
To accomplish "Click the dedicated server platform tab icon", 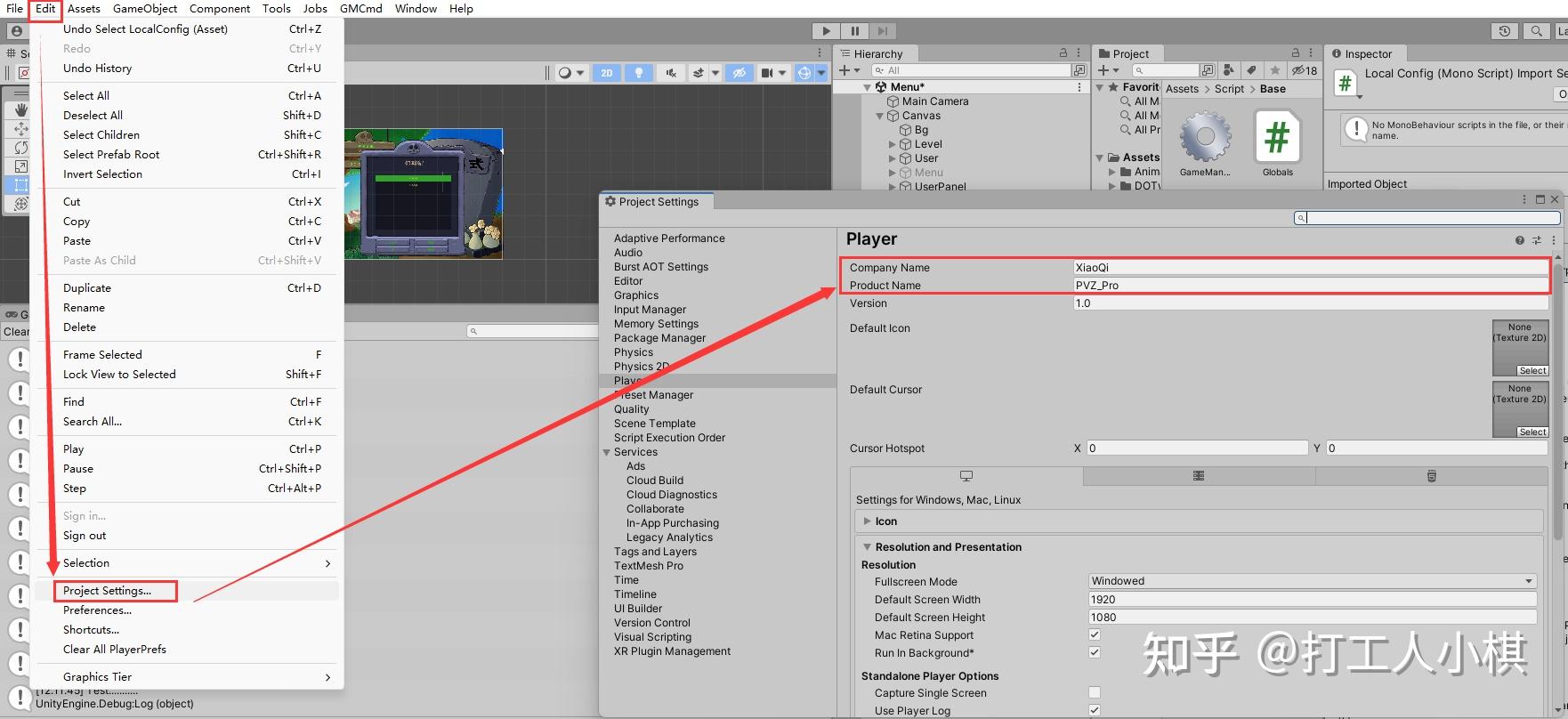I will (x=1199, y=476).
